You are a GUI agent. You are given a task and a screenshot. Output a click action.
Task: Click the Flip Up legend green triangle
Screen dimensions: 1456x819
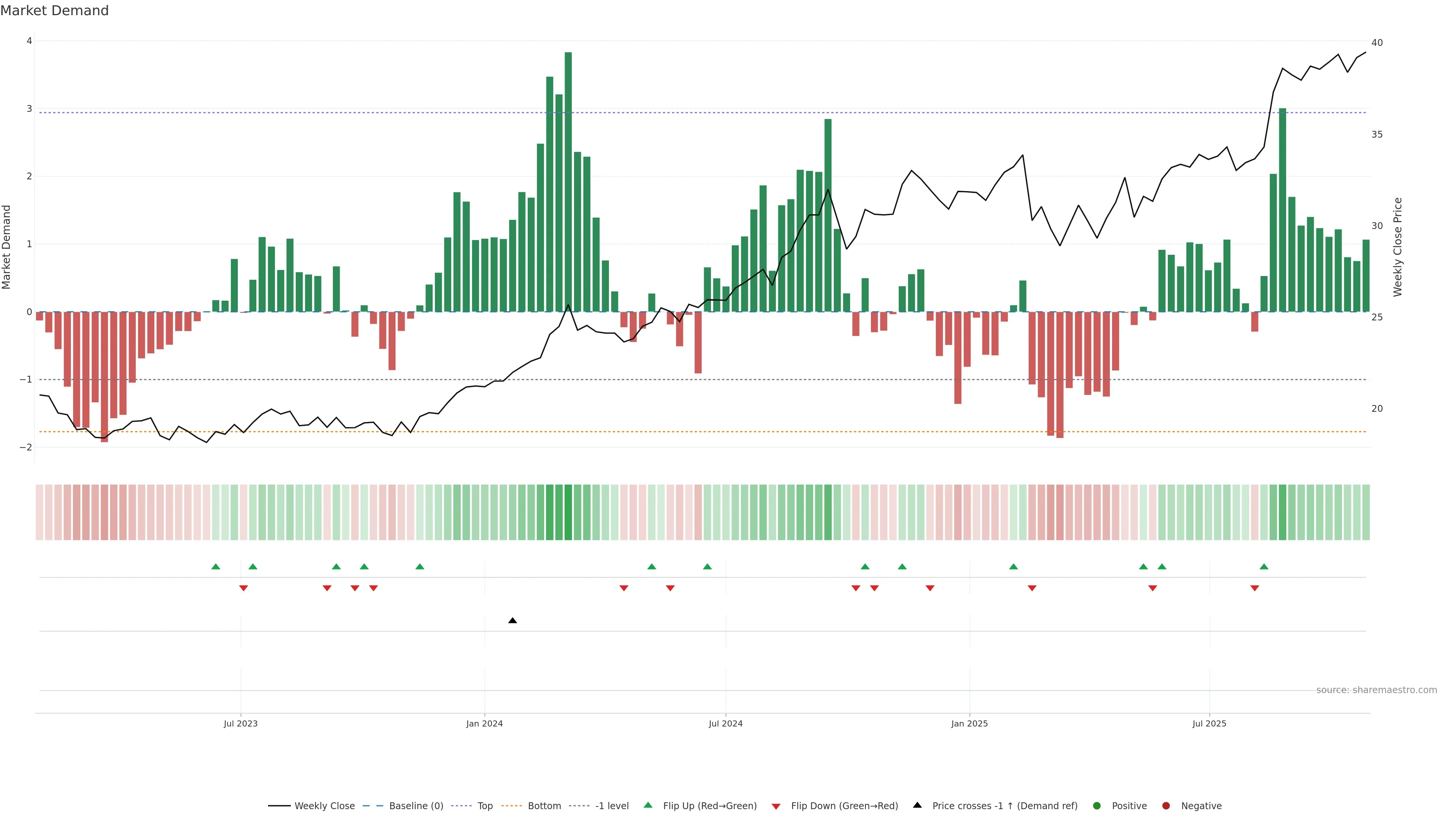(x=648, y=805)
